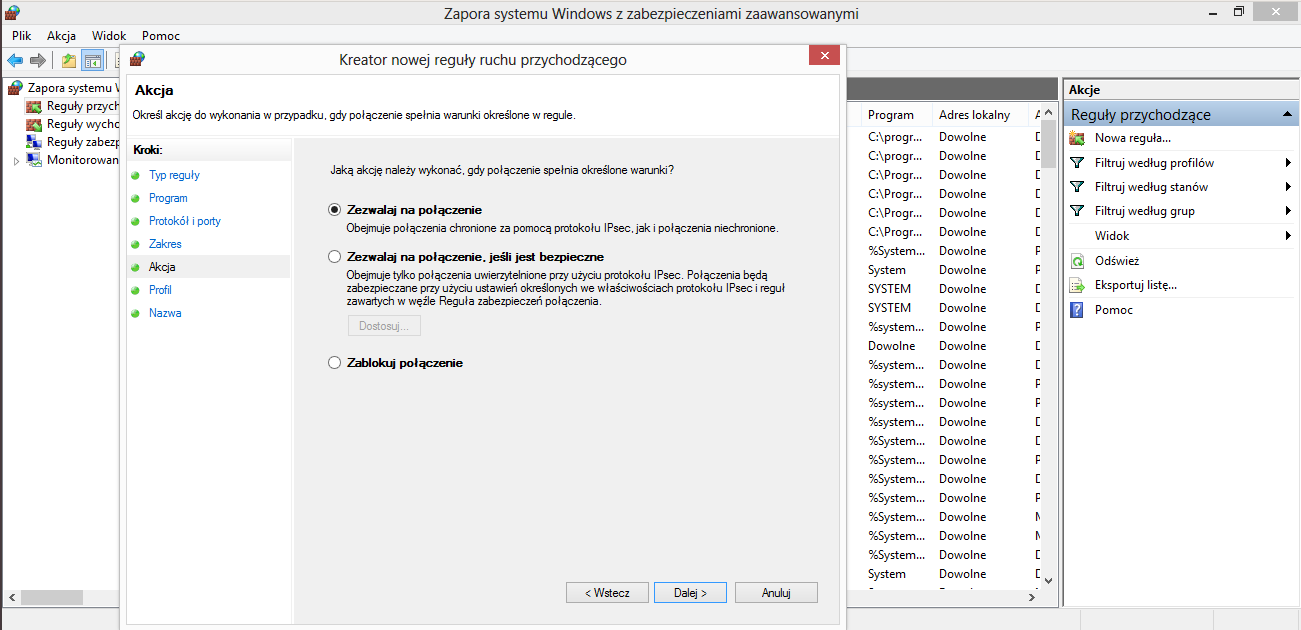Go to the 'Typ reguły' wizard step
Screen dimensions: 1301x630
coord(174,175)
